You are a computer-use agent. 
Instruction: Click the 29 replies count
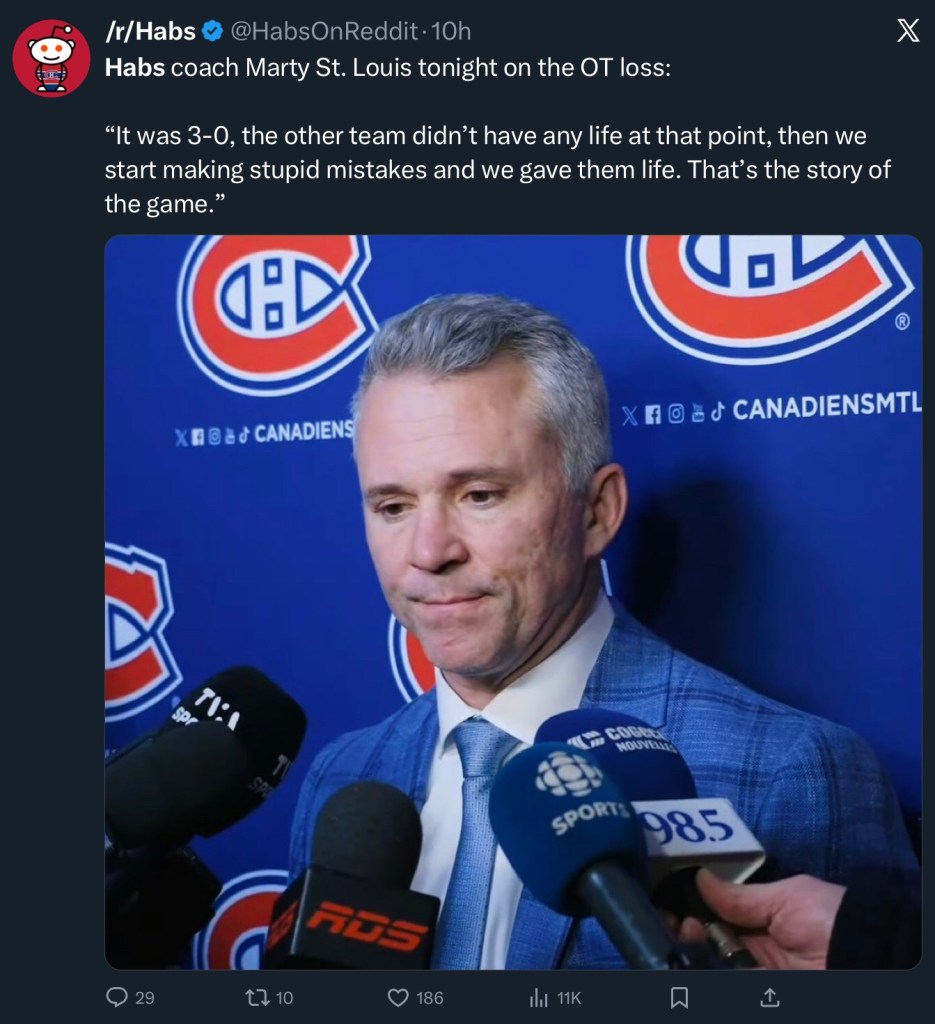144,997
